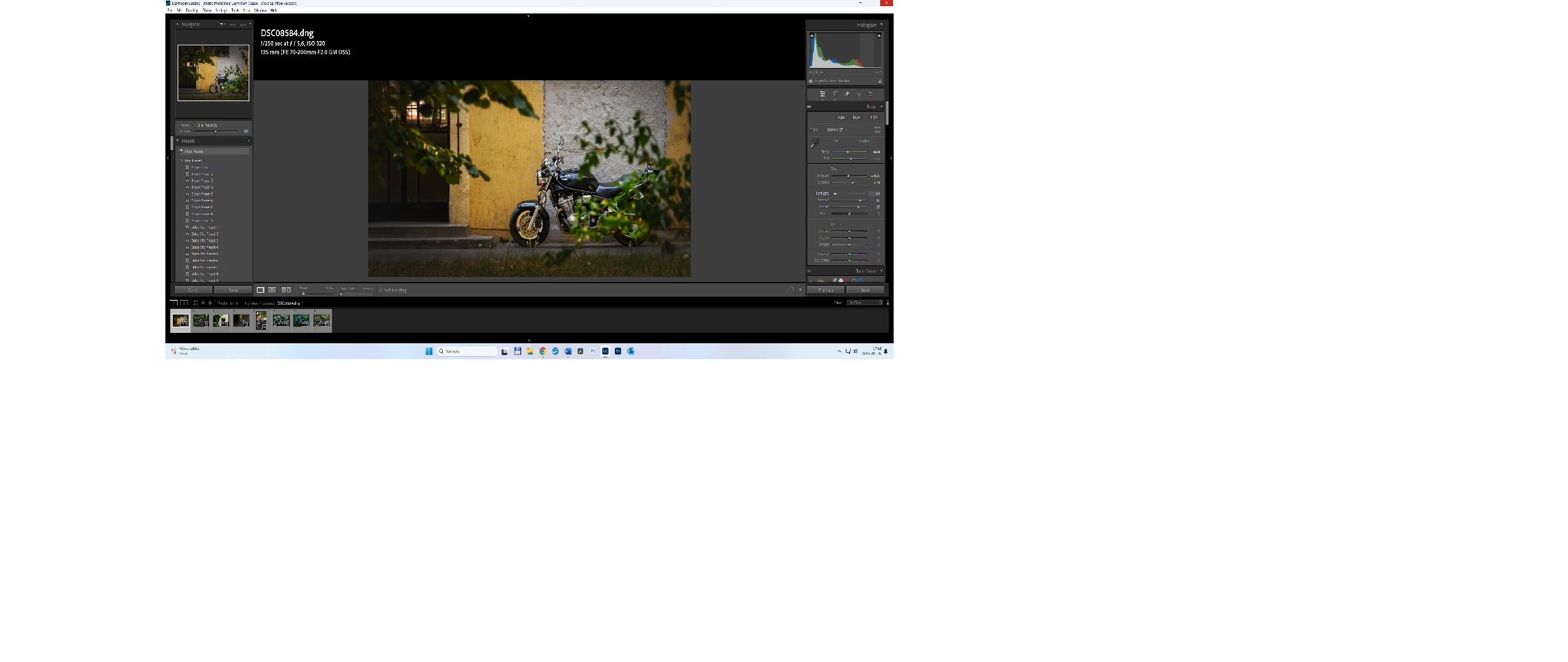Viewport: 1568px width, 662px height.
Task: Open the Masking tool
Action: pos(870,94)
